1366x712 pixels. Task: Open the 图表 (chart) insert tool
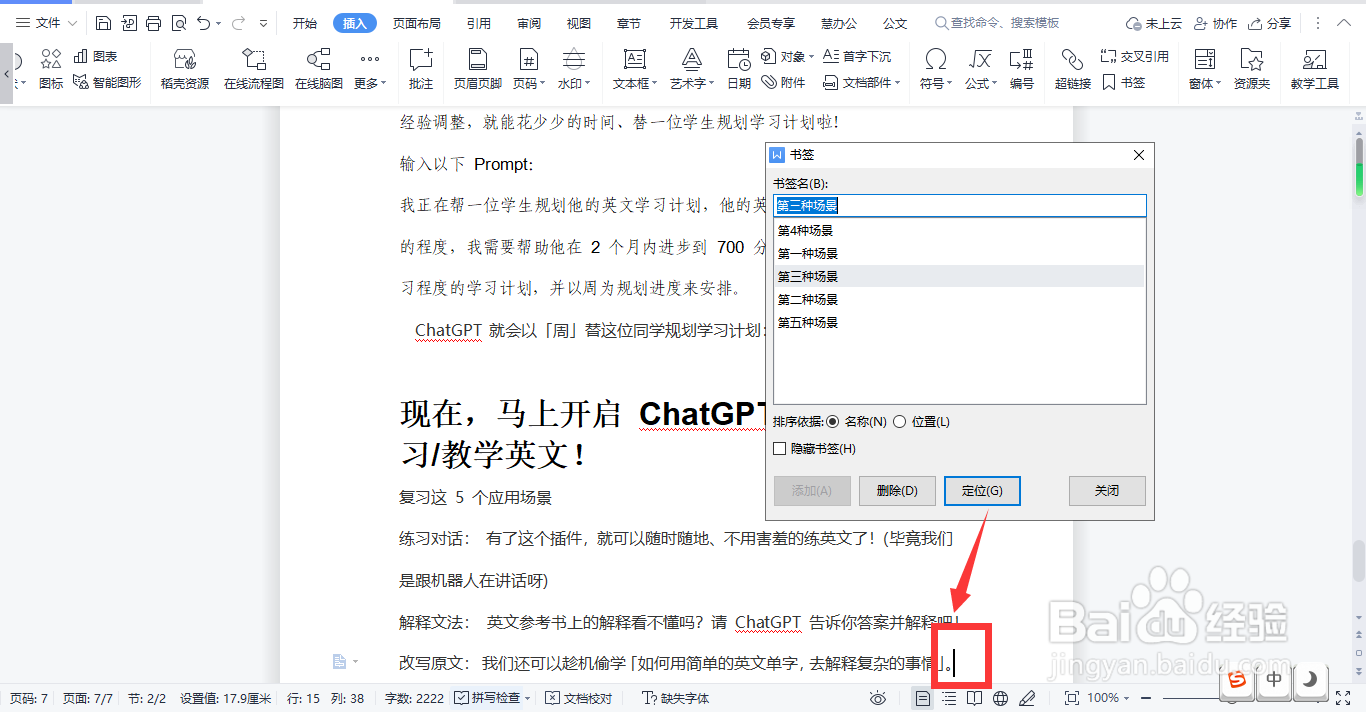point(96,57)
